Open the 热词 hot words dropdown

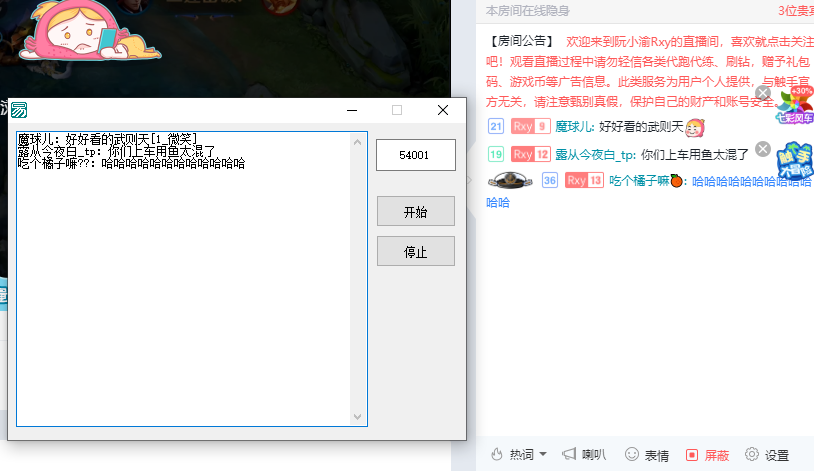click(x=543, y=454)
